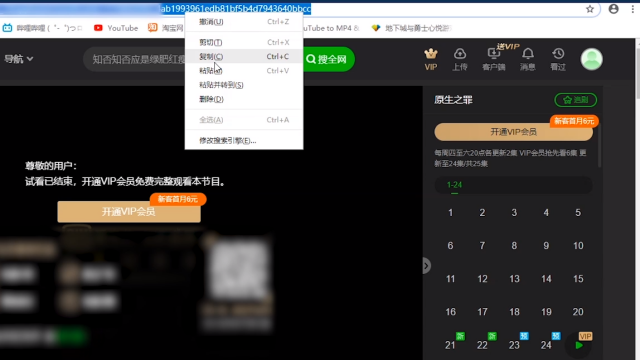Open the Chrome three-dot menu

pyautogui.click(x=633, y=9)
